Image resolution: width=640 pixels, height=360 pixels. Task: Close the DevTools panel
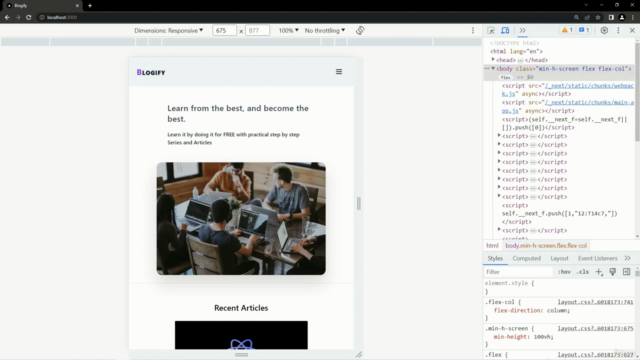[x=632, y=31]
